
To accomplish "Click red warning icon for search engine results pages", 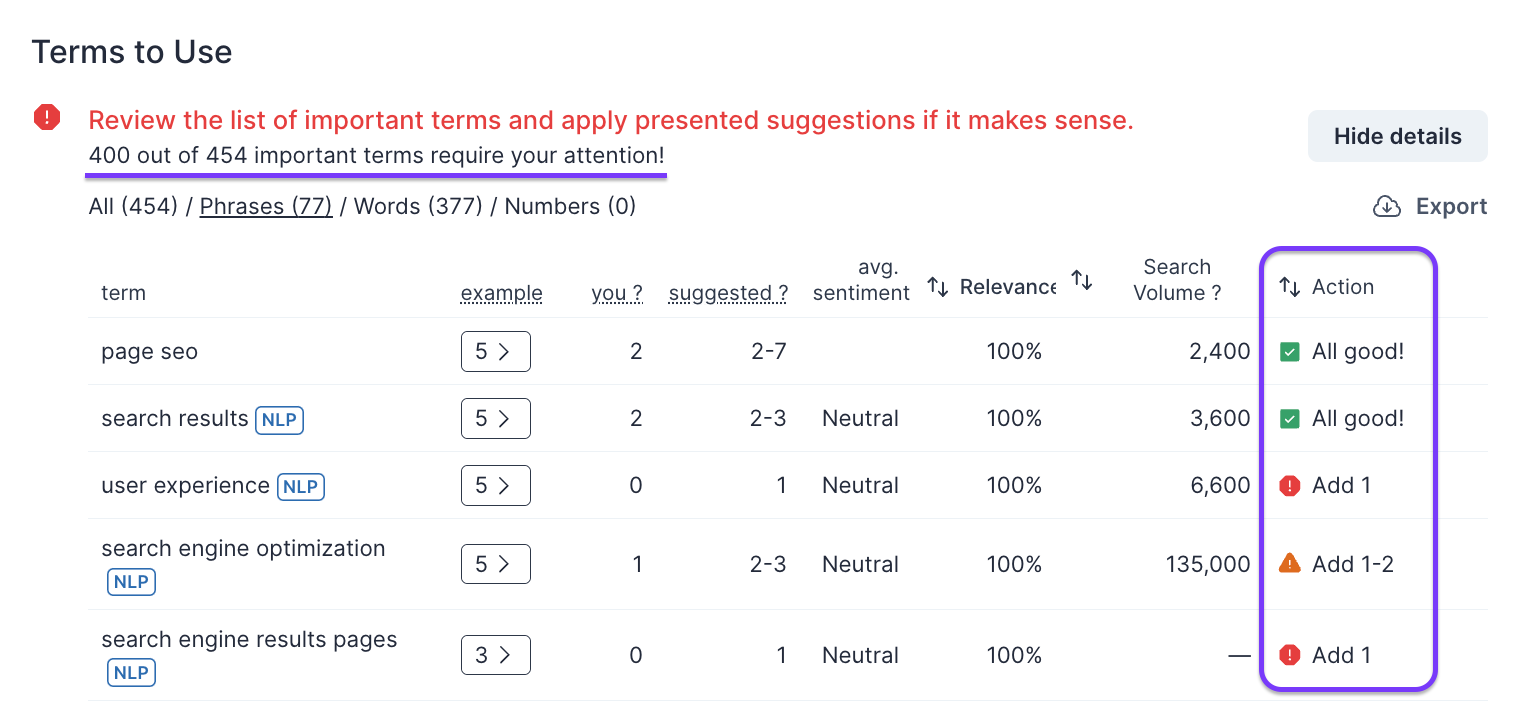I will pos(1290,656).
